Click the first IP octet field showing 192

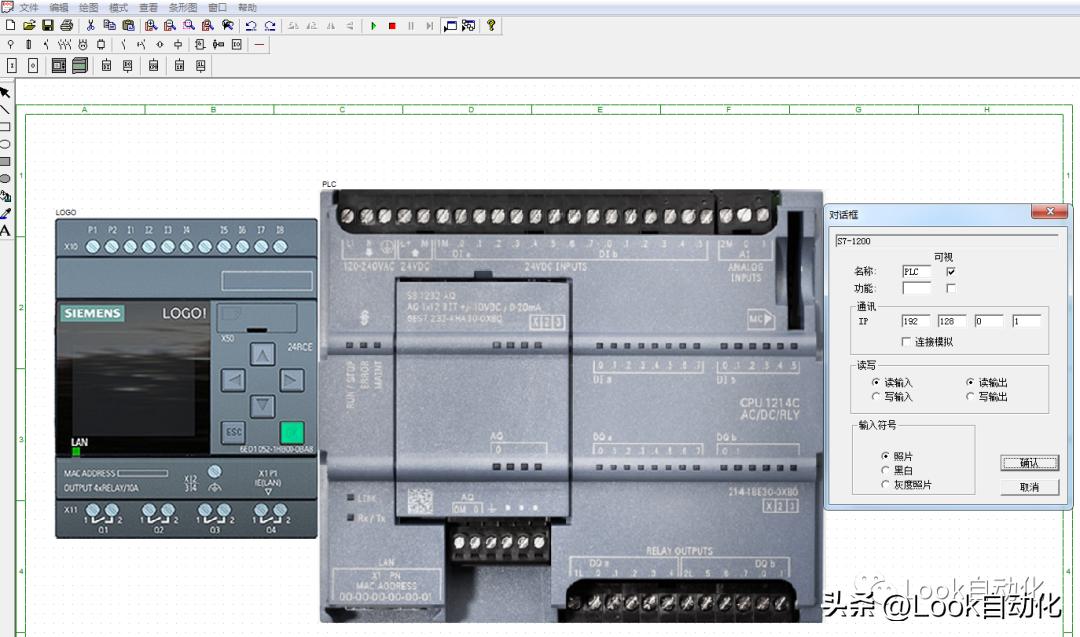917,320
